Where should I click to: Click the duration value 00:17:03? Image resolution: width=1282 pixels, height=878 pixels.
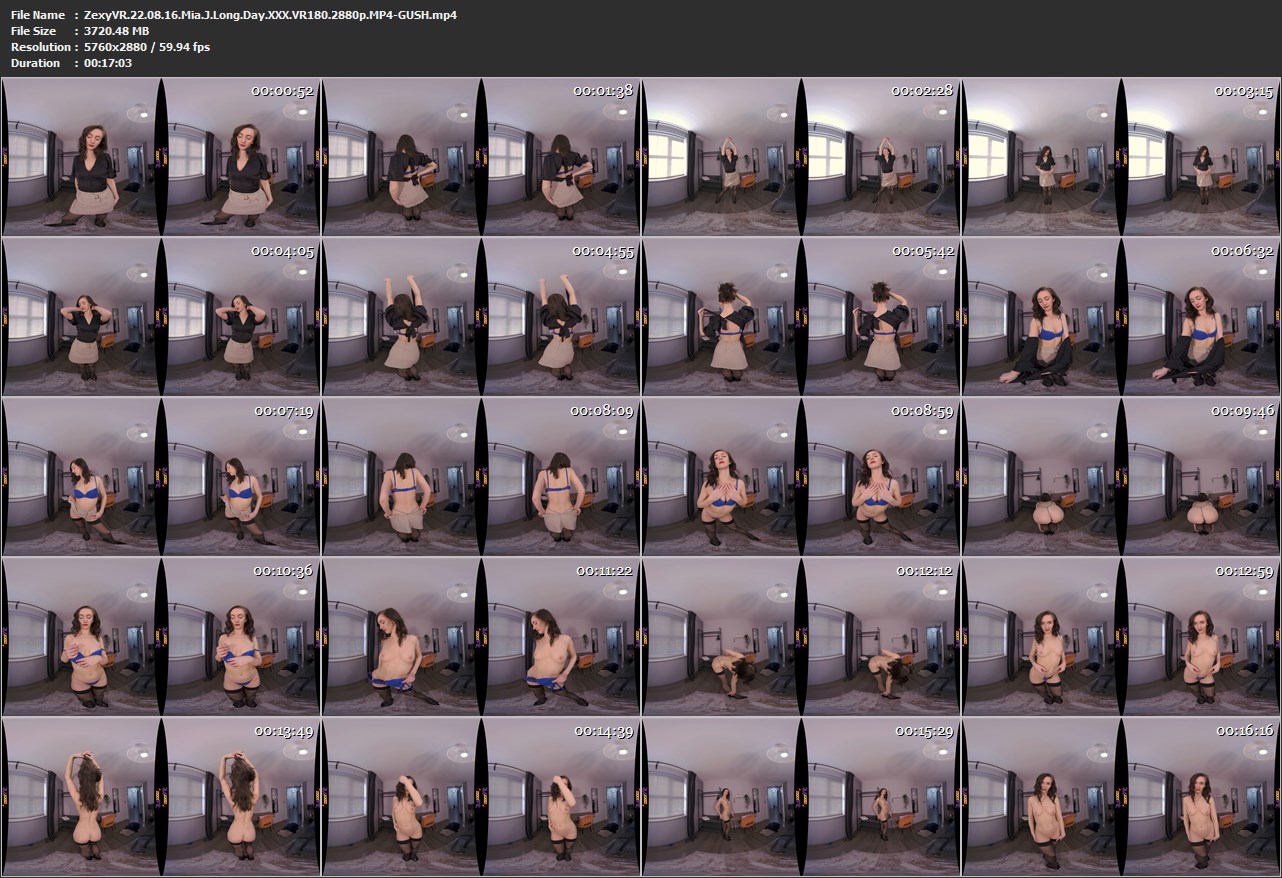(x=108, y=63)
